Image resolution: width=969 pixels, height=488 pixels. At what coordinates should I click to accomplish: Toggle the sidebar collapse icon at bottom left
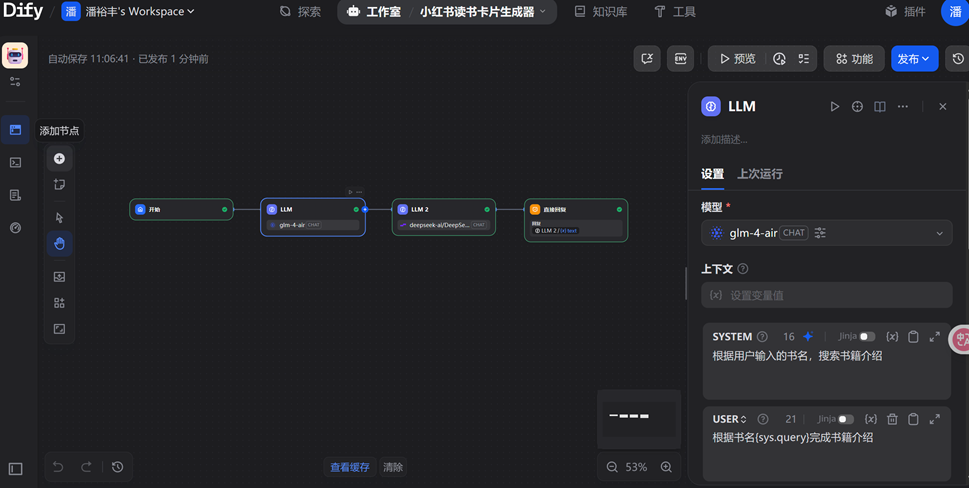[15, 469]
